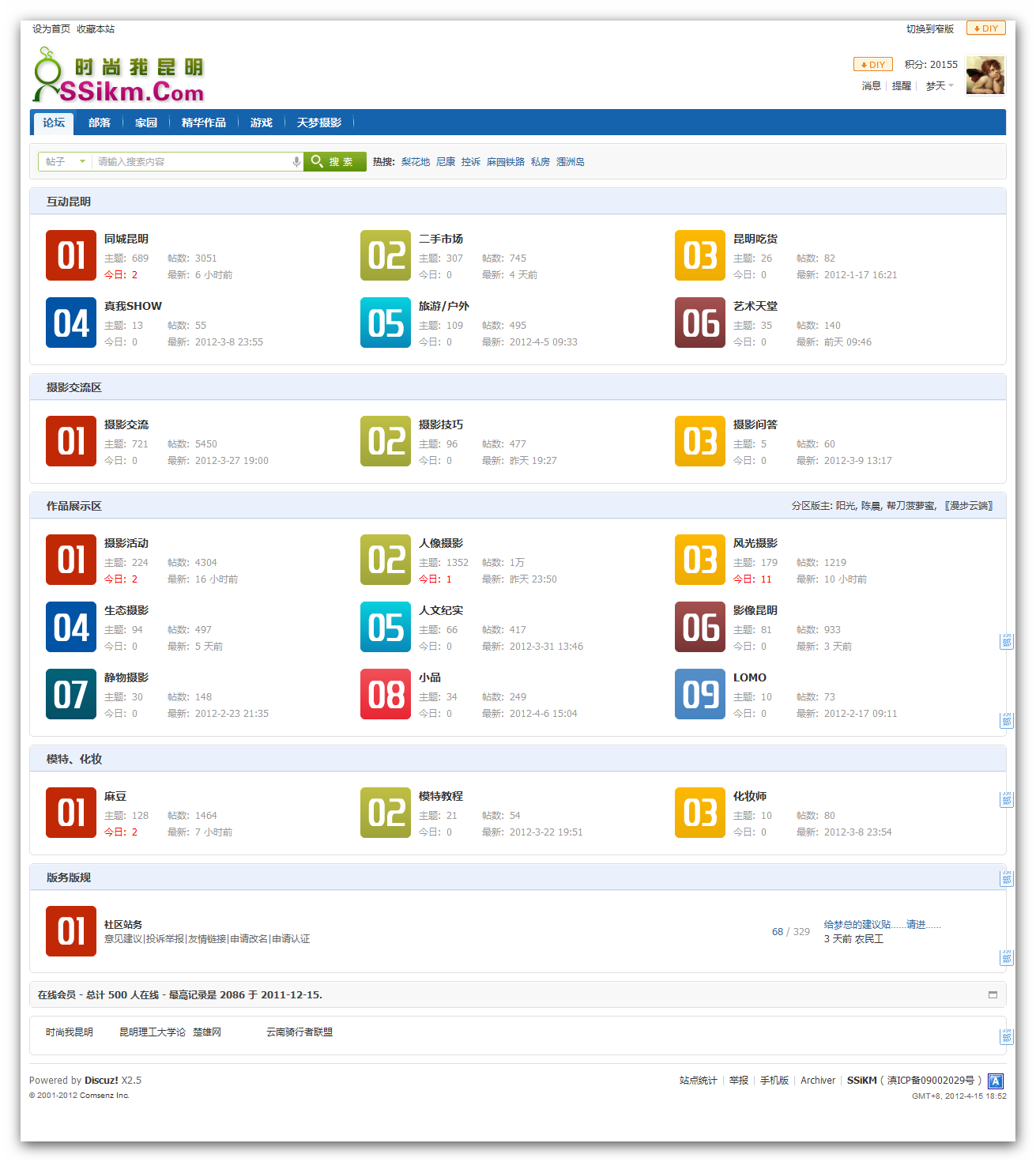The height and width of the screenshot is (1162, 1036).
Task: Switch to the 游戏 tab
Action: tap(262, 123)
